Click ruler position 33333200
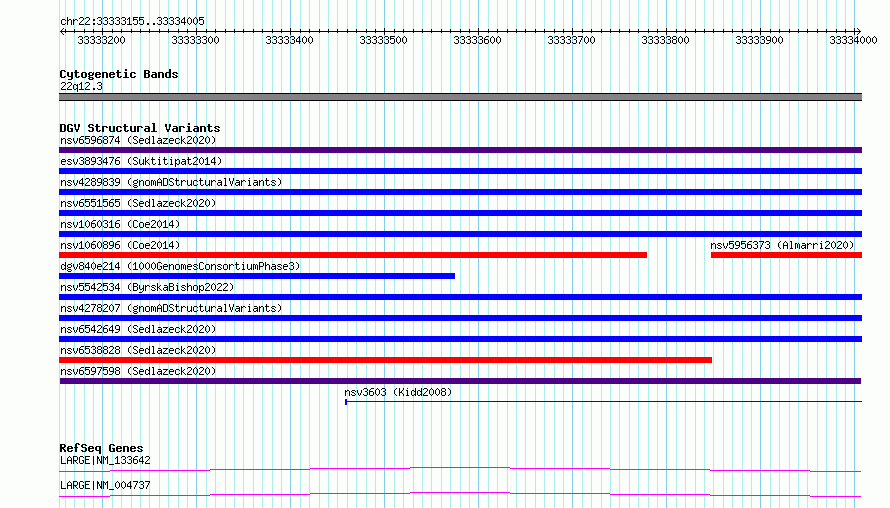 (x=101, y=40)
